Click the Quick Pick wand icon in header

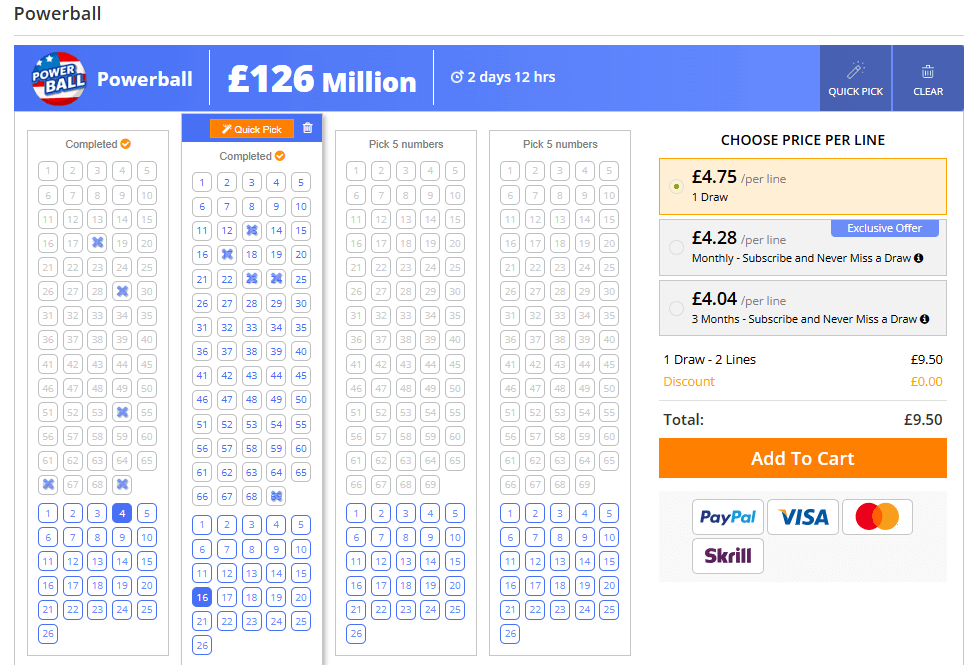point(855,70)
